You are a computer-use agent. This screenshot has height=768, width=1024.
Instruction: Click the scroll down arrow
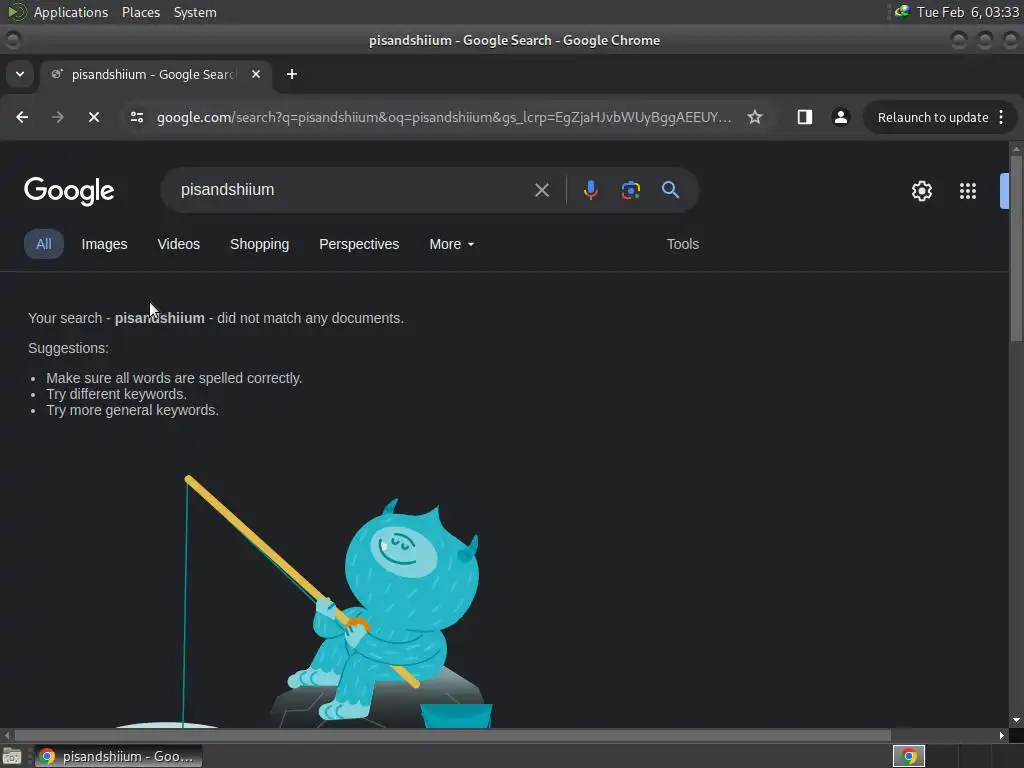1016,720
